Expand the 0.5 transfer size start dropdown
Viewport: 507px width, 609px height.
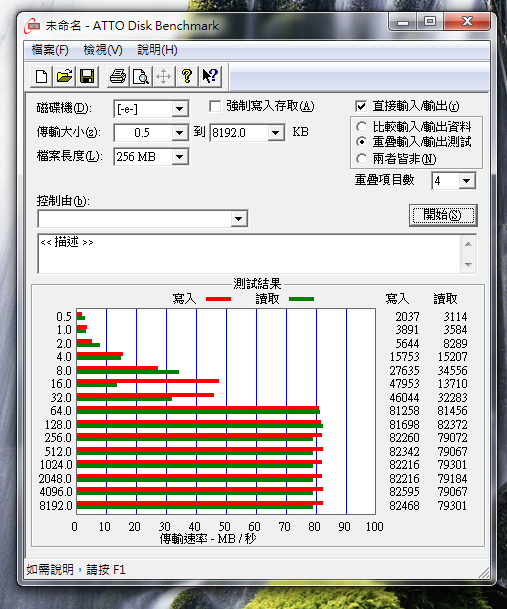180,133
